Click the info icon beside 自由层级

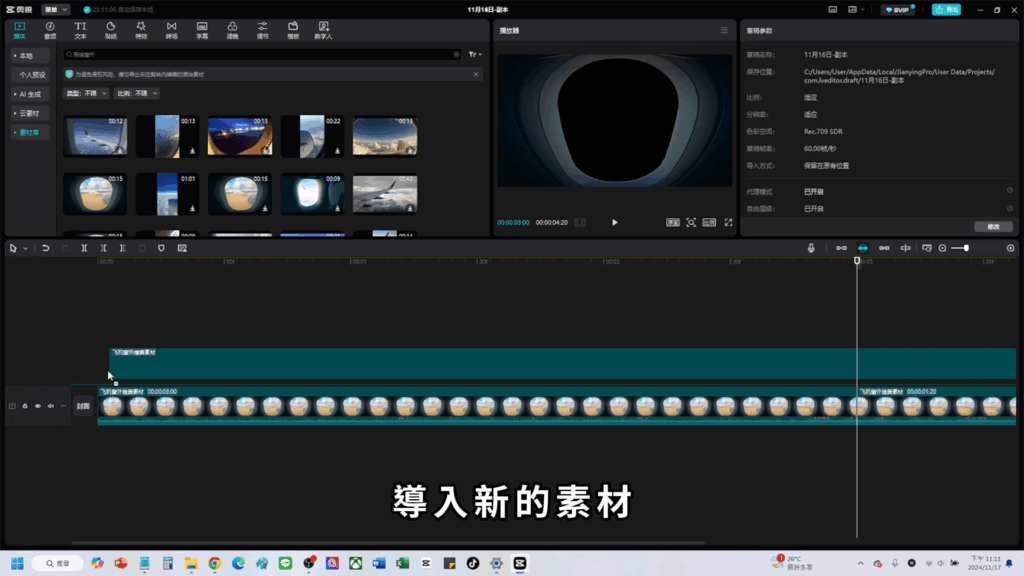[1010, 208]
